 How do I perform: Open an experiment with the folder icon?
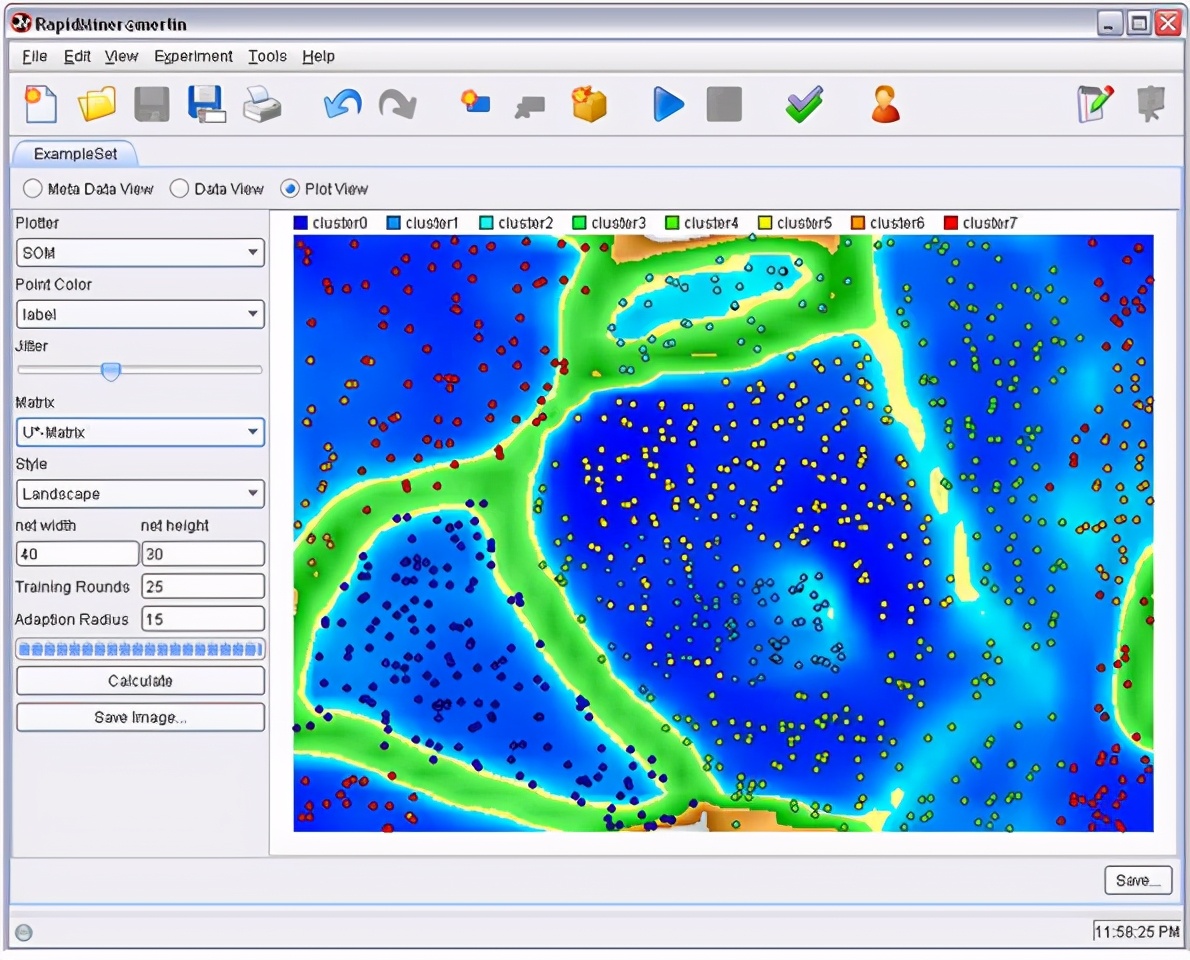(97, 104)
